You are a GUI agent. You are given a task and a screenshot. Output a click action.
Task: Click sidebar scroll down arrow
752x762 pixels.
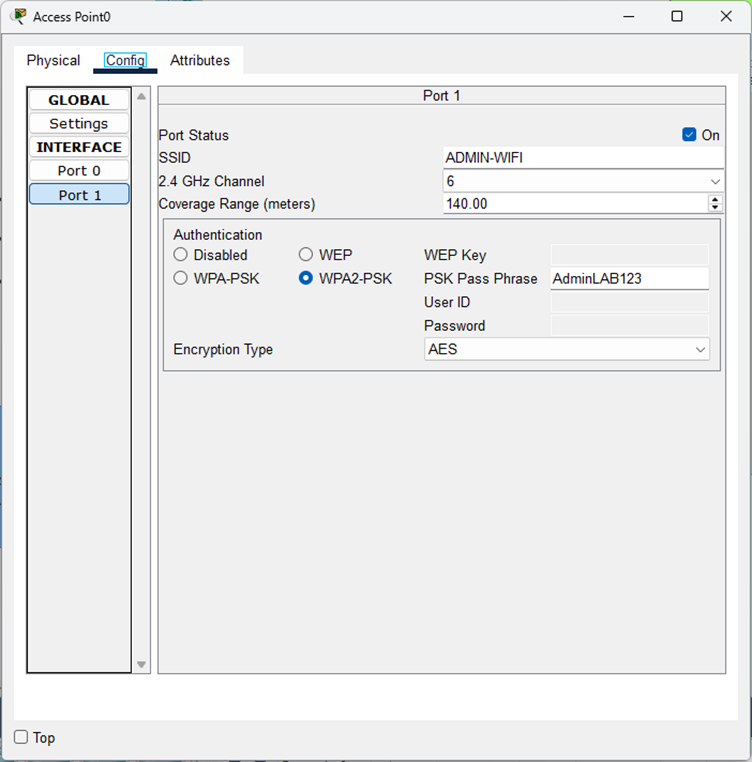tap(141, 664)
